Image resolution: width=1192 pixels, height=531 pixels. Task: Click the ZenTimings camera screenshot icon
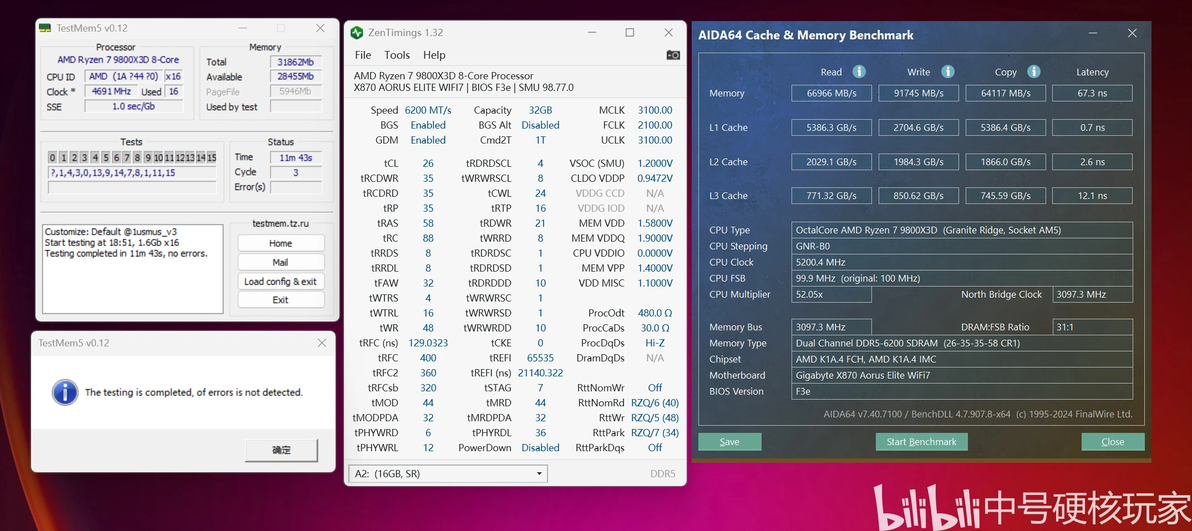pyautogui.click(x=673, y=55)
